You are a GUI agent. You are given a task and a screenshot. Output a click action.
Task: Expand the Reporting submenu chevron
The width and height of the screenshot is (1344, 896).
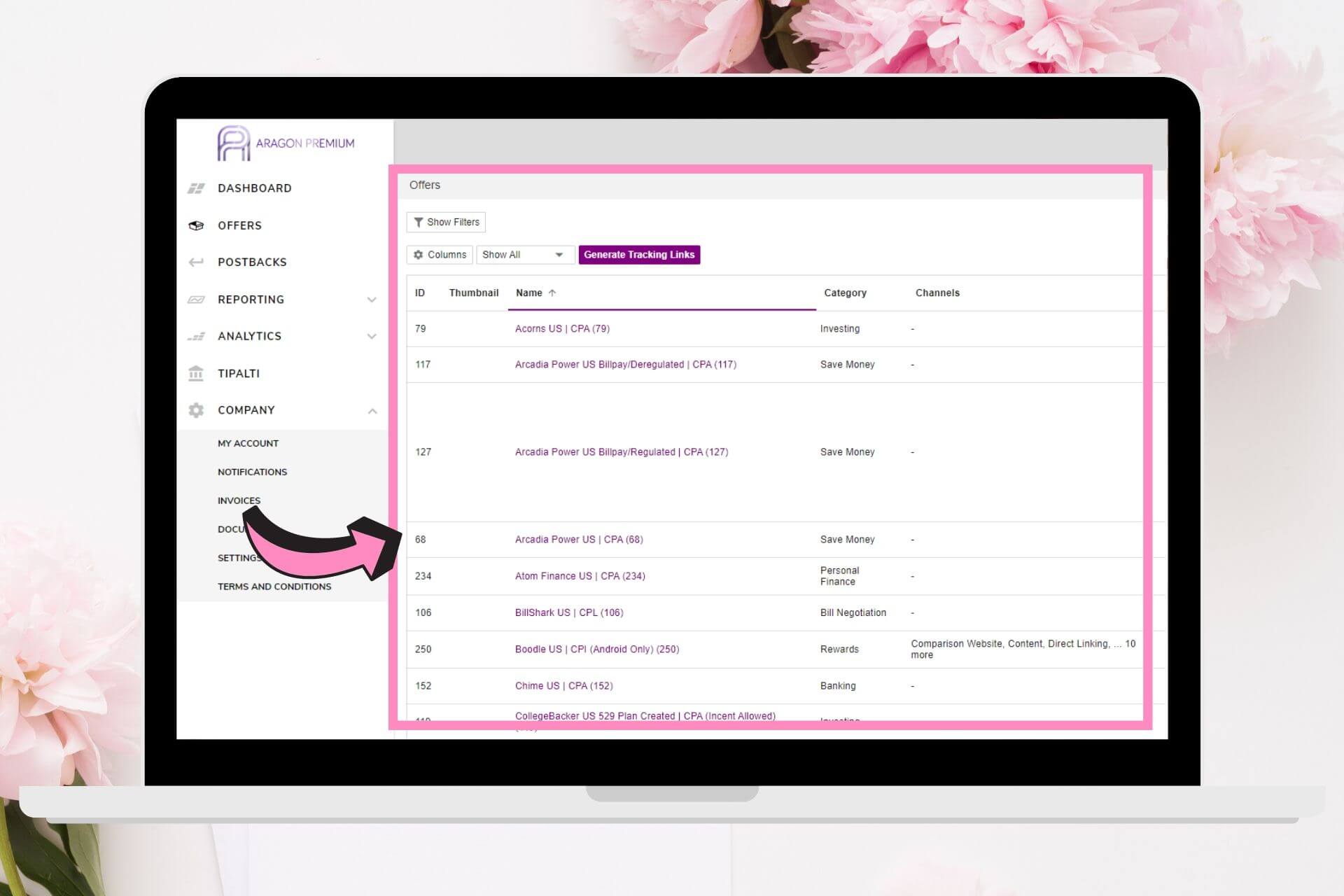pyautogui.click(x=372, y=300)
